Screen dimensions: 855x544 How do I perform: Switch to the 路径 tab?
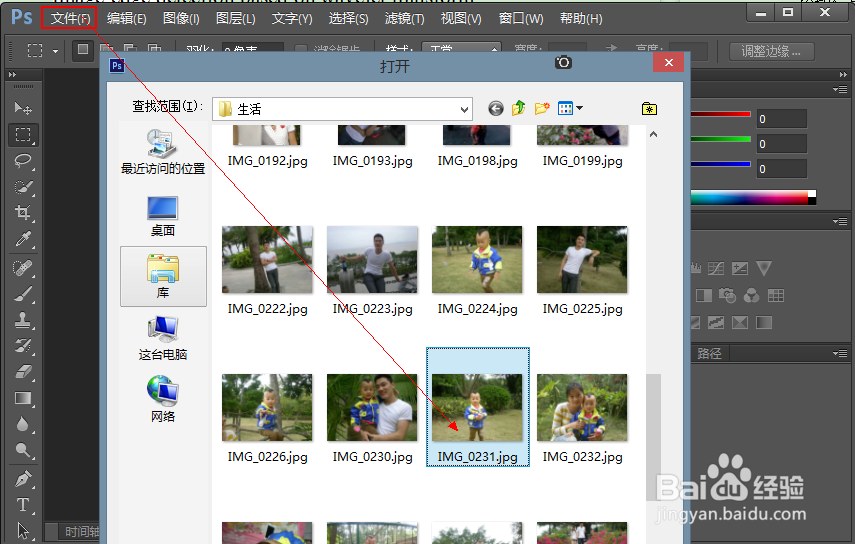tap(709, 353)
